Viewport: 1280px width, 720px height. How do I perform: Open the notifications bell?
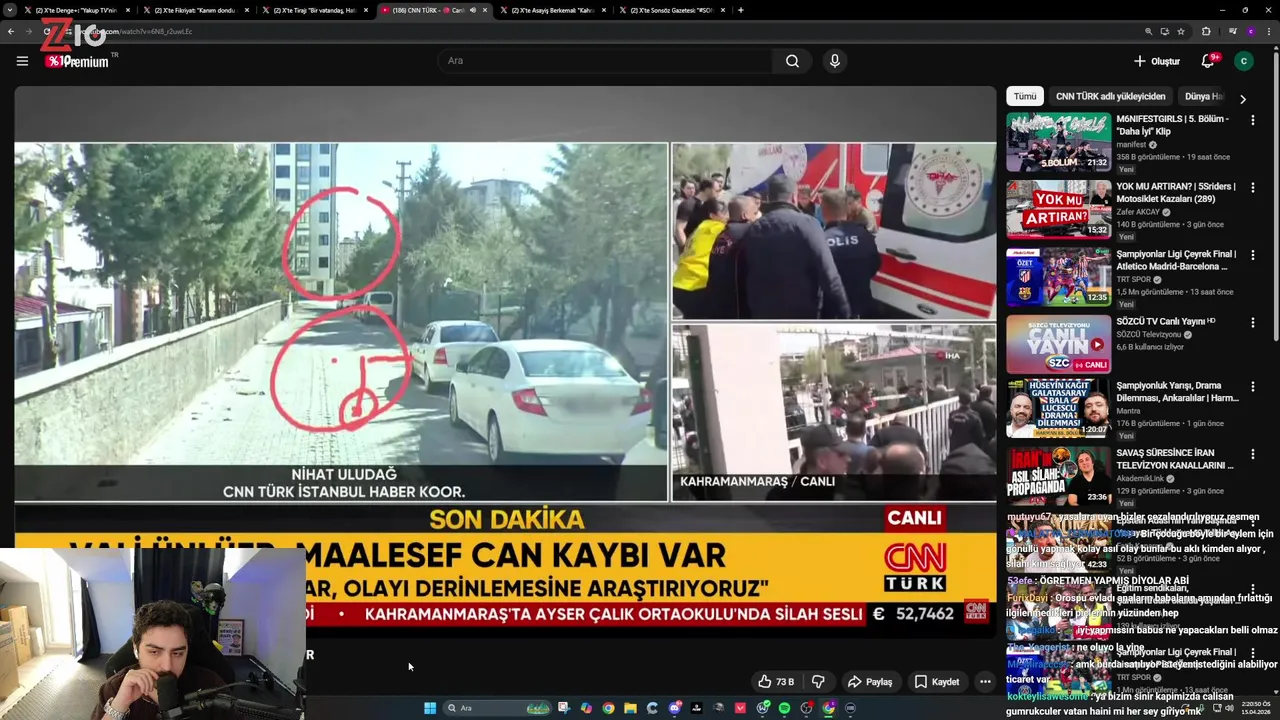pyautogui.click(x=1208, y=61)
